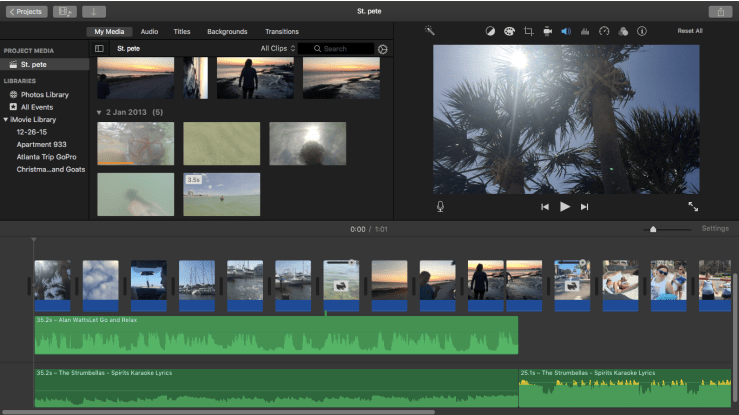Click the clip information icon
739x415 pixels.
click(641, 31)
